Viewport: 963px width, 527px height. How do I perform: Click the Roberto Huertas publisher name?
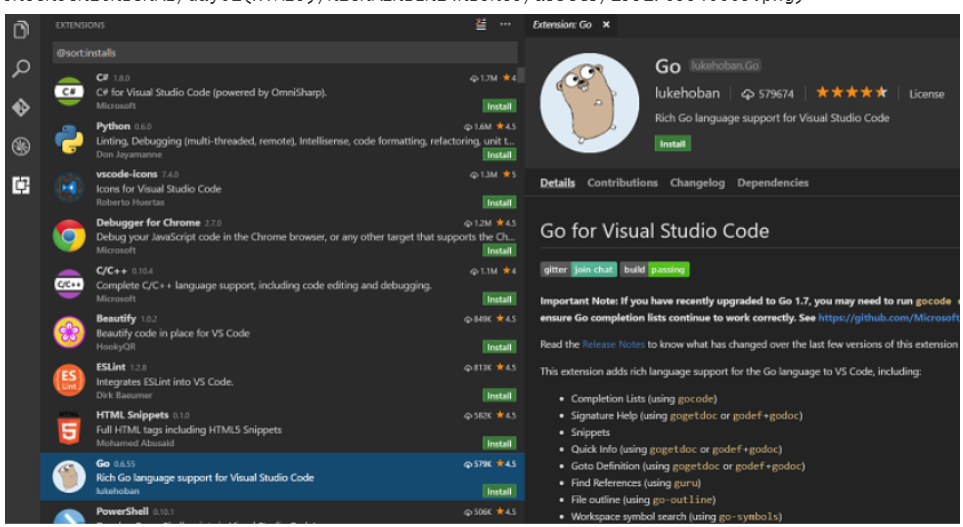(130, 202)
